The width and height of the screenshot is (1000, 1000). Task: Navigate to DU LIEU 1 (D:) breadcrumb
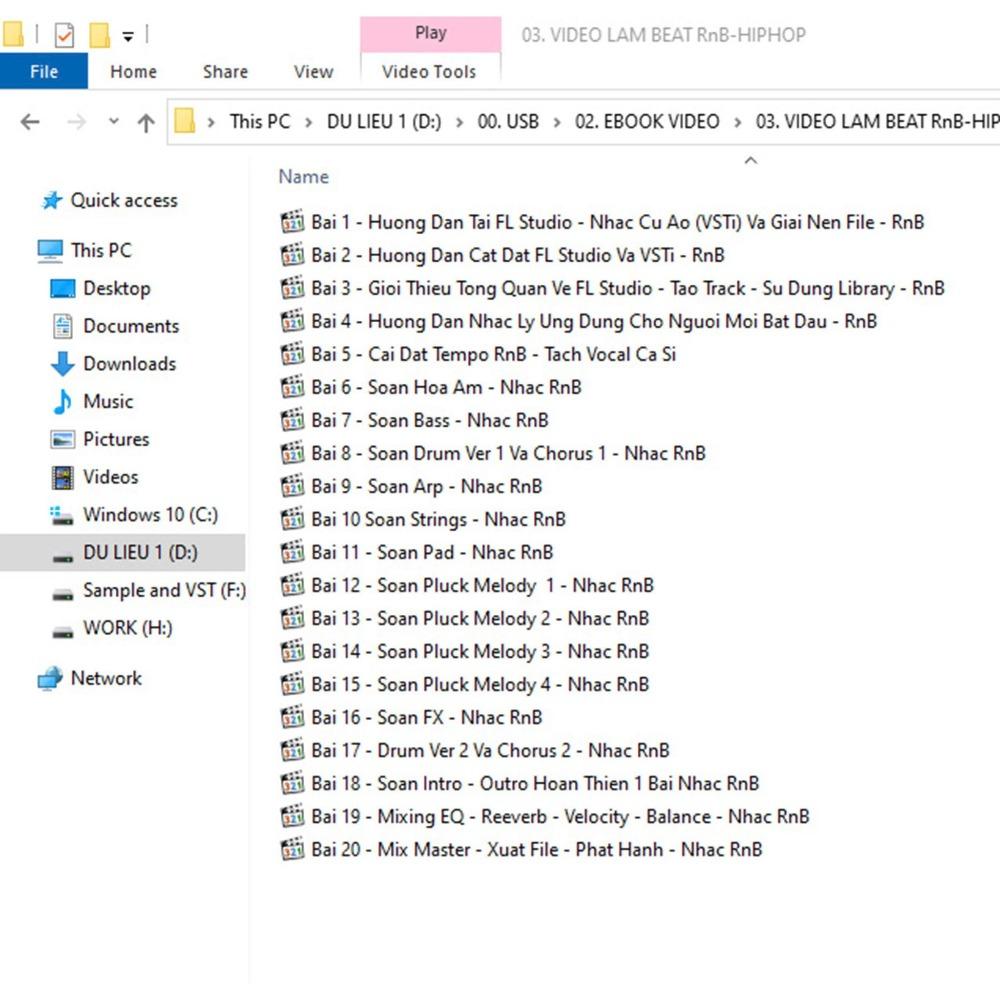coord(384,121)
